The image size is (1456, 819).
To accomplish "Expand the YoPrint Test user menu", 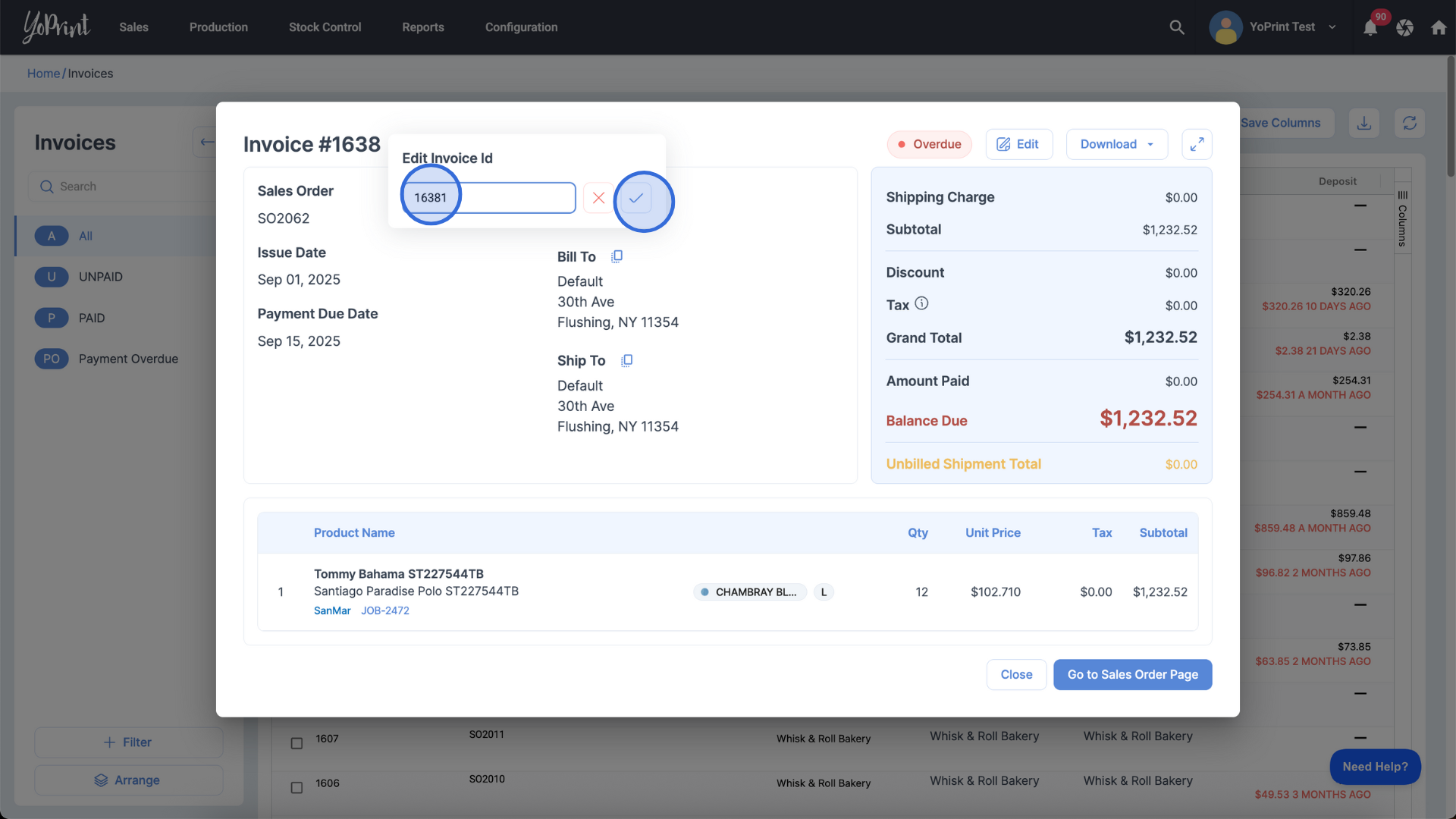I will [x=1332, y=27].
